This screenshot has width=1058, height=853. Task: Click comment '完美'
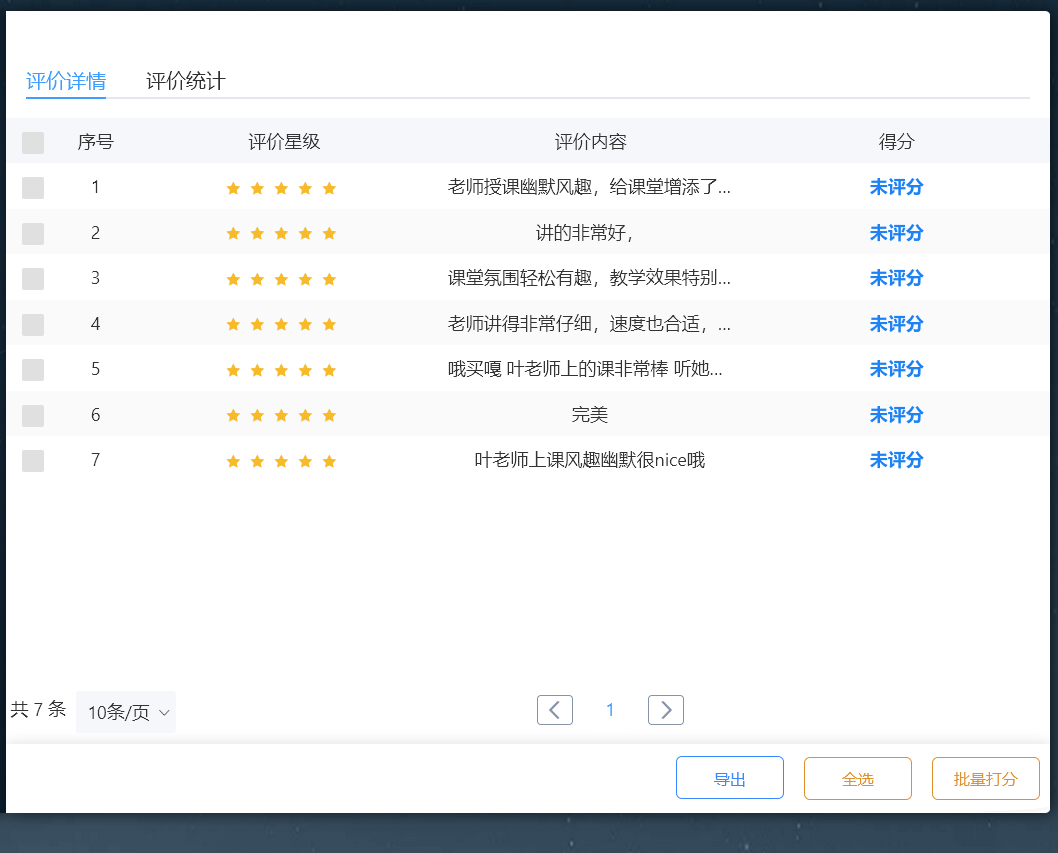[x=590, y=415]
